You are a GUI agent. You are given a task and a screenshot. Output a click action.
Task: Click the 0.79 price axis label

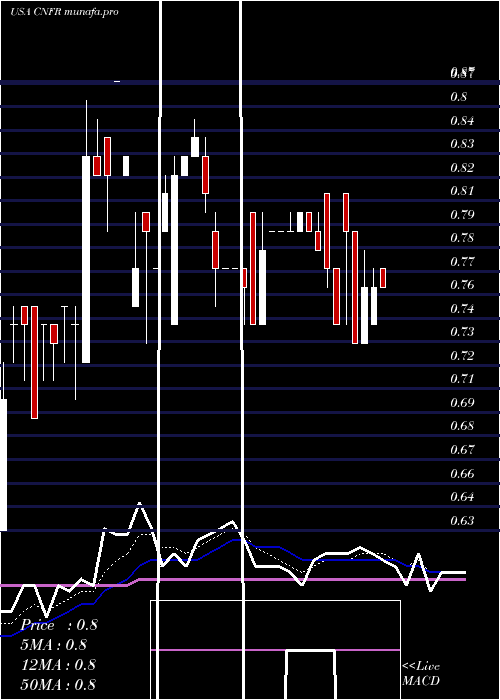coord(462,215)
